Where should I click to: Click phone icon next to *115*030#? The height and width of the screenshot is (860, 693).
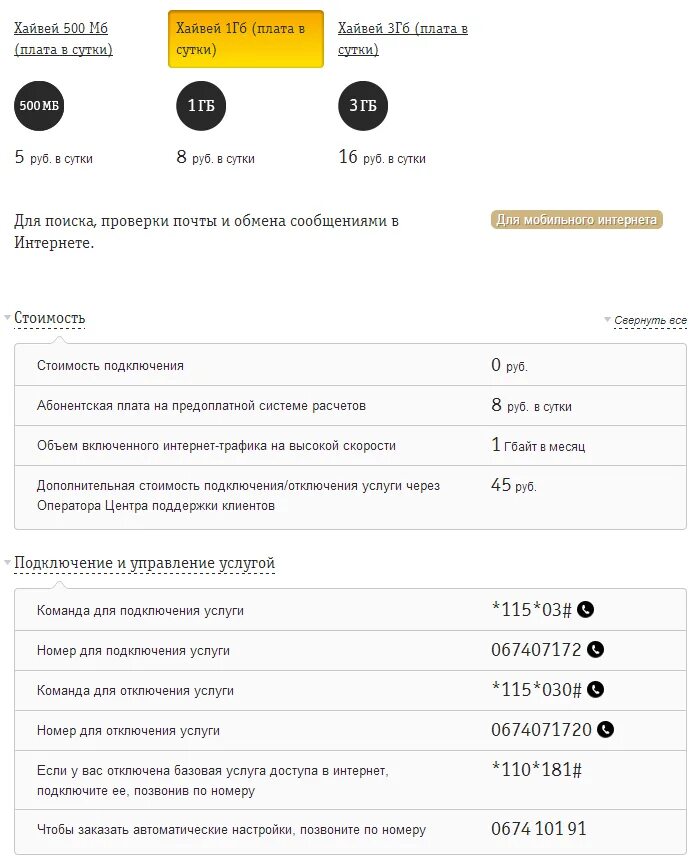click(596, 689)
